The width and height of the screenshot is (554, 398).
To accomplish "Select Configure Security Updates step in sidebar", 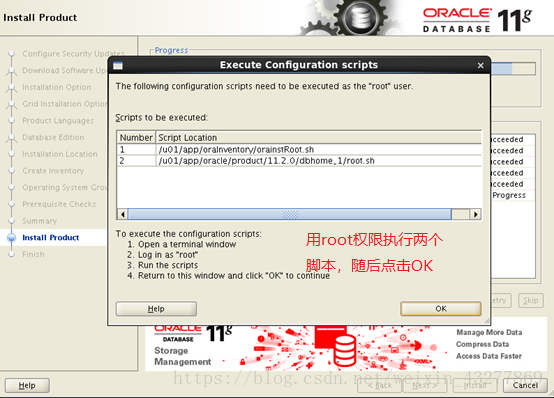I will tap(73, 54).
